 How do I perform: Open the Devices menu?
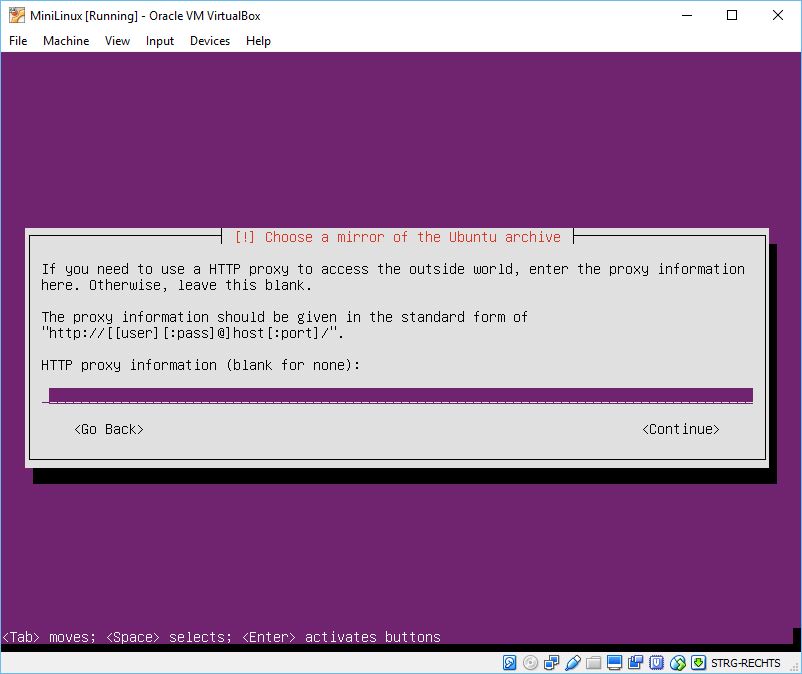click(210, 41)
